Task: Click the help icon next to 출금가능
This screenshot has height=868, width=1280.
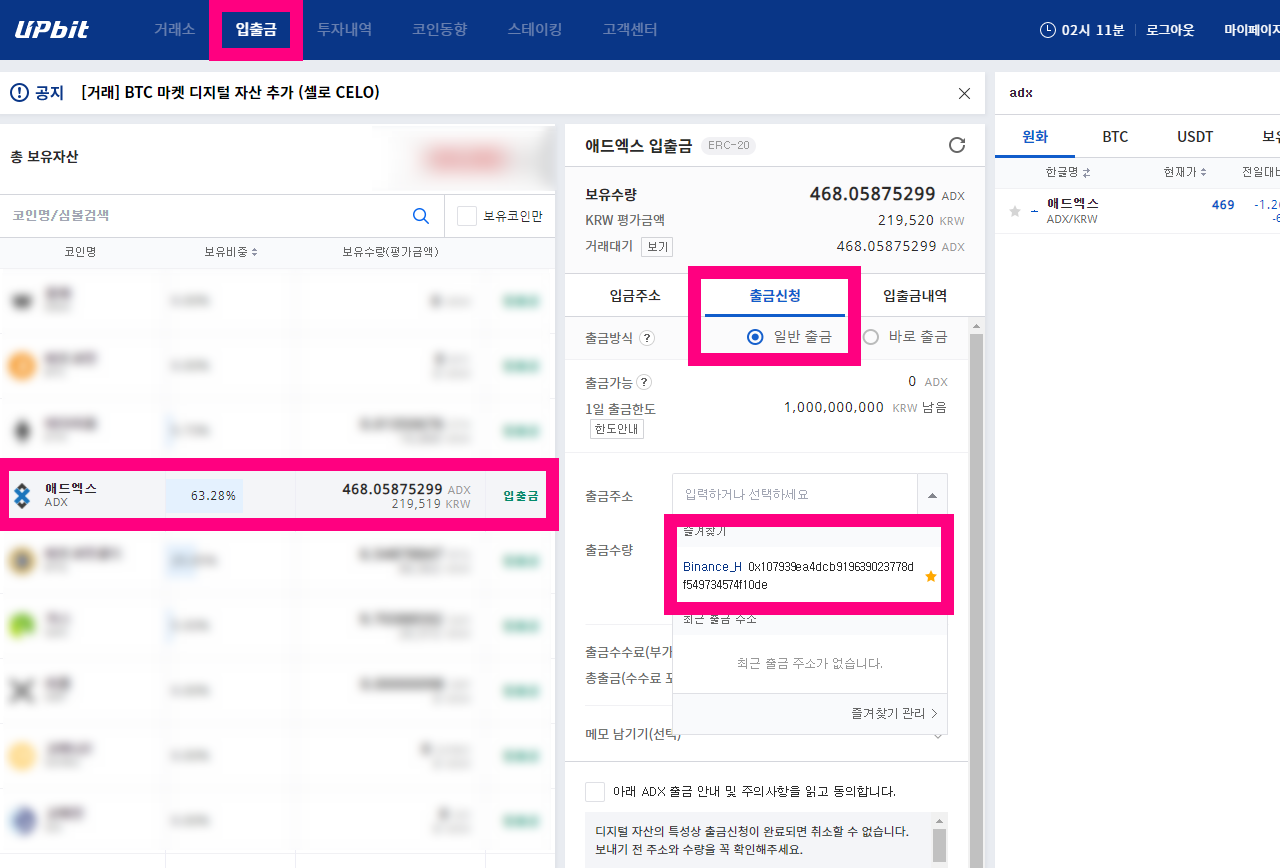Action: (644, 382)
